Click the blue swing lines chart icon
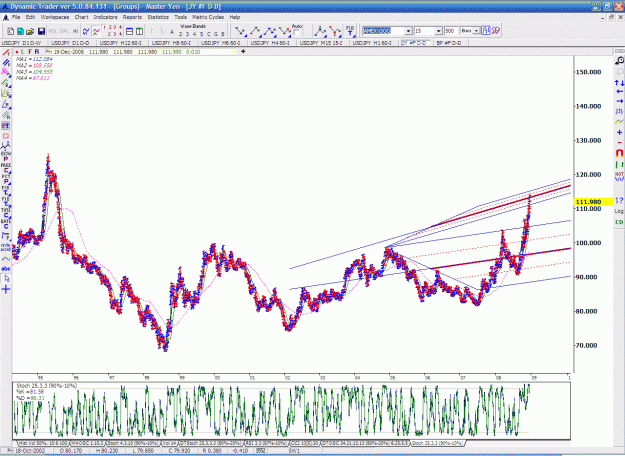Screen dimensions: 625x456 point(86,31)
